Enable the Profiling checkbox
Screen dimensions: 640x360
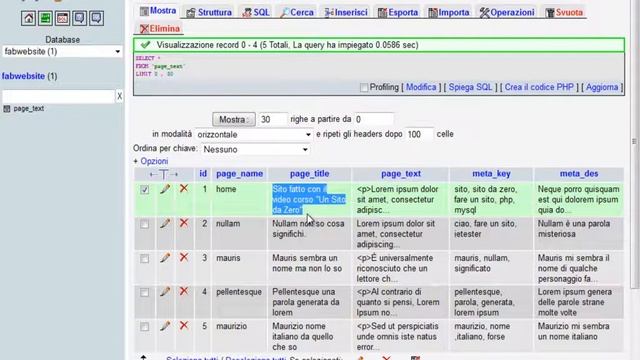(364, 87)
